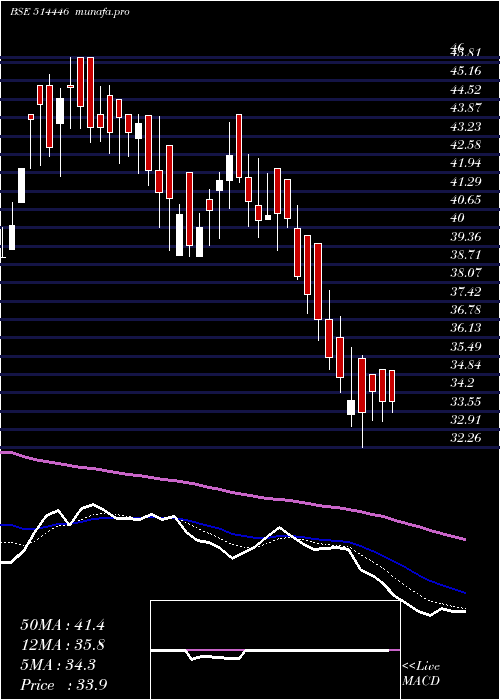Click the 'BSE 514446' ticker label
This screenshot has width=500, height=700.
[39, 12]
